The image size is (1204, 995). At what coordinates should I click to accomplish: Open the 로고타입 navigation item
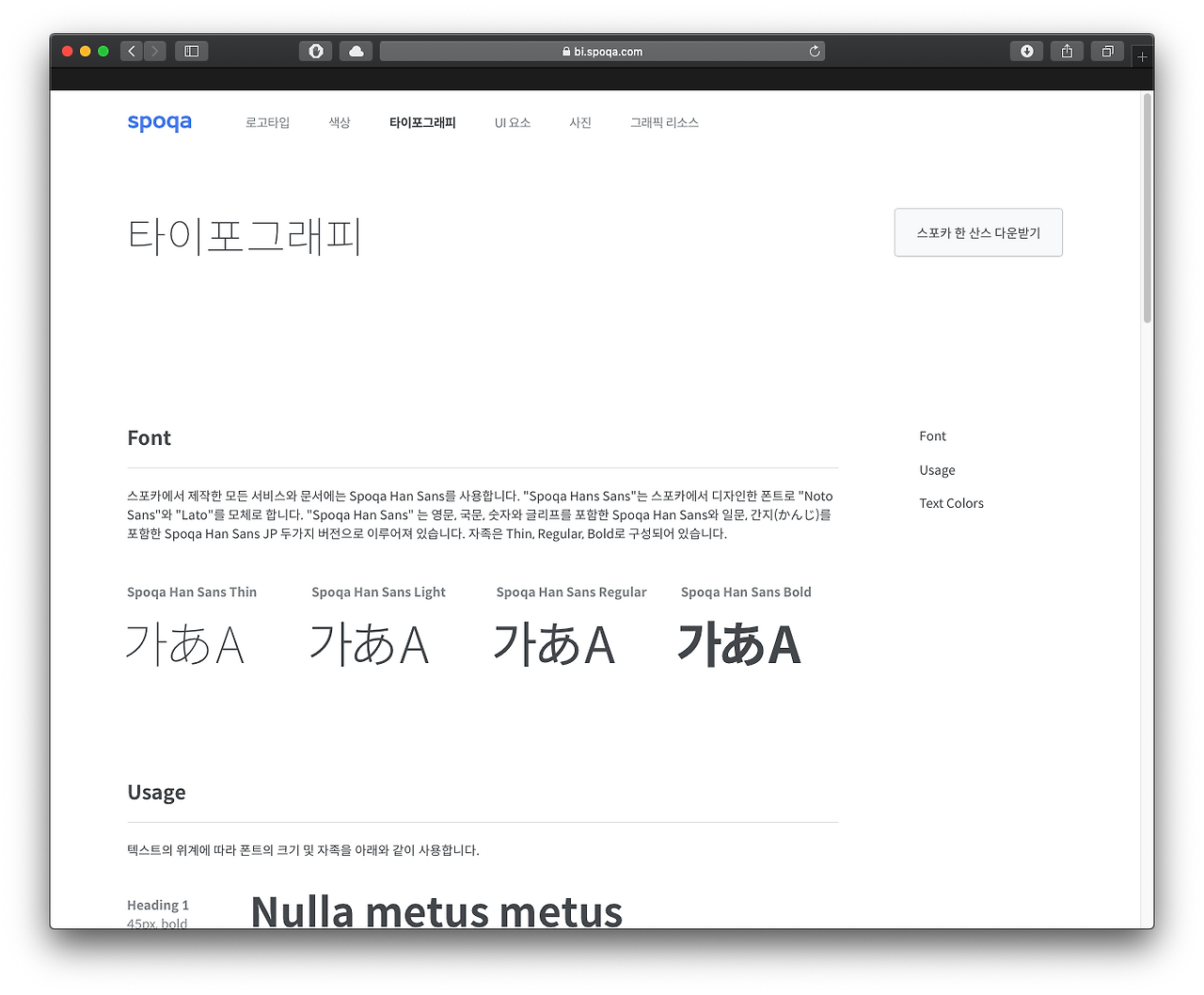point(267,122)
